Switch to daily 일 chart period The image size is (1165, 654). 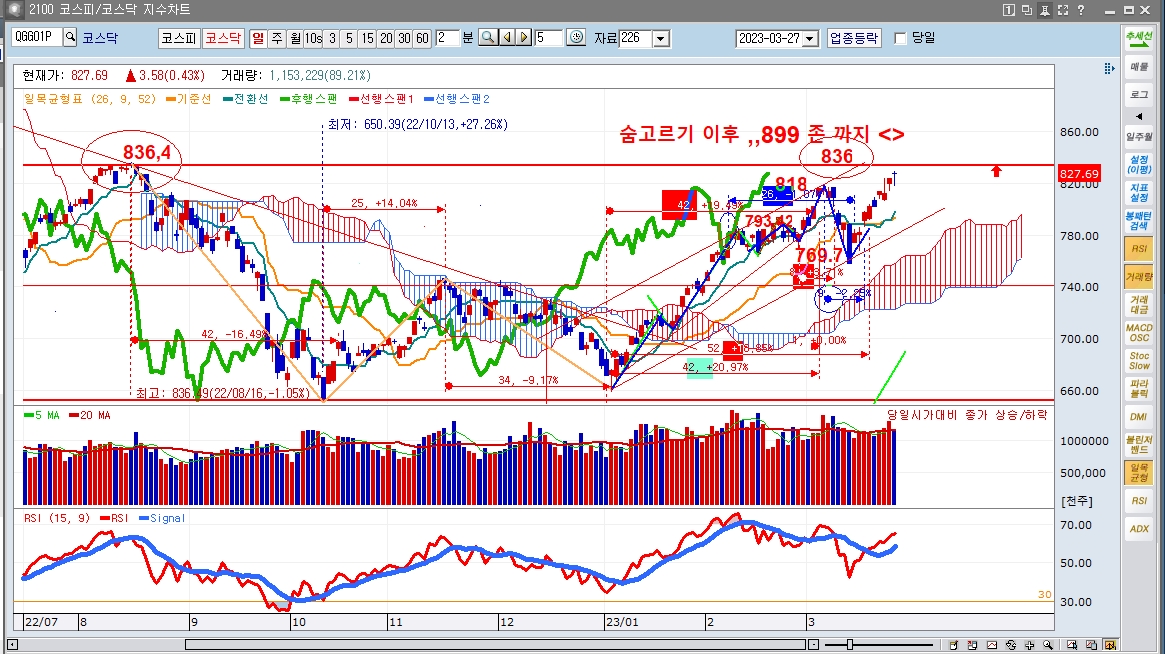point(258,37)
